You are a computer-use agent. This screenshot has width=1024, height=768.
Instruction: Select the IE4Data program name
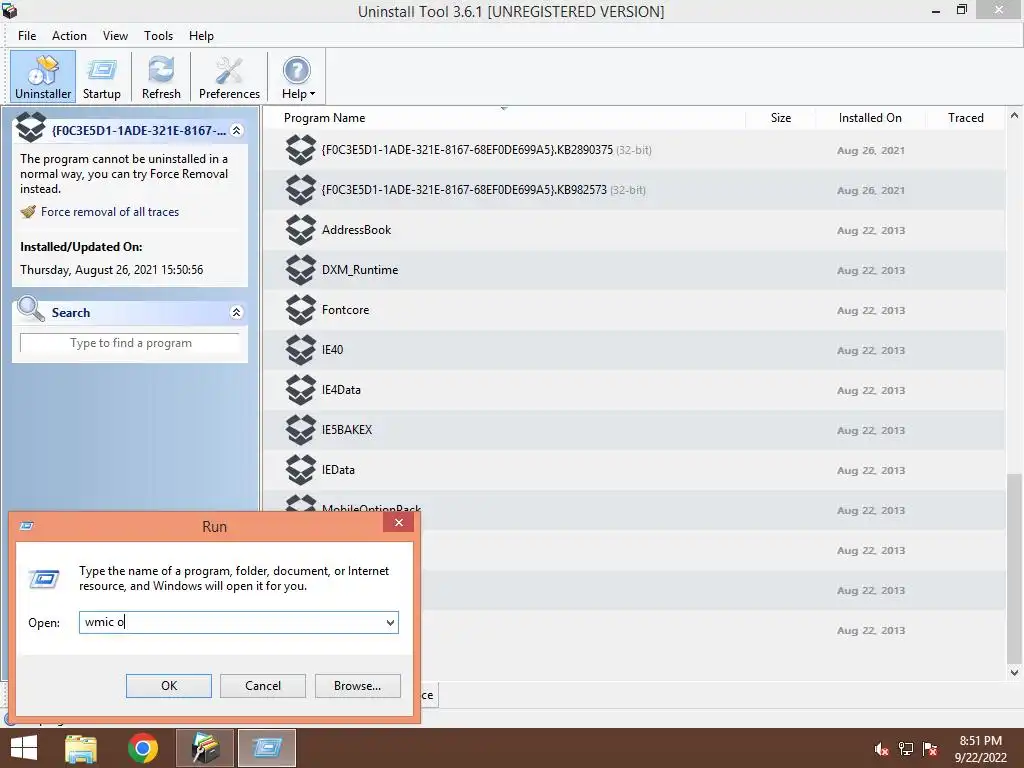coord(341,390)
